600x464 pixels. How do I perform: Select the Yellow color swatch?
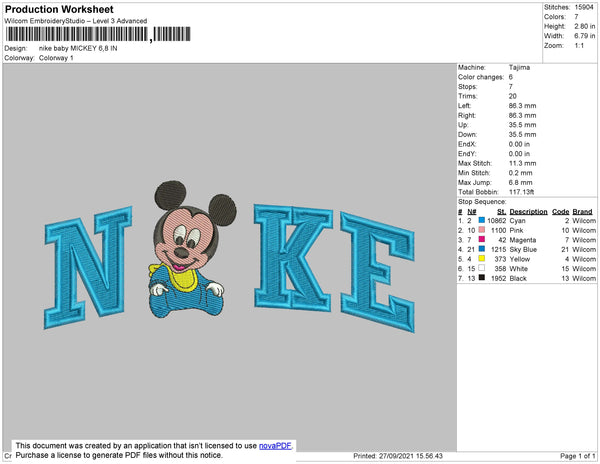click(x=481, y=259)
